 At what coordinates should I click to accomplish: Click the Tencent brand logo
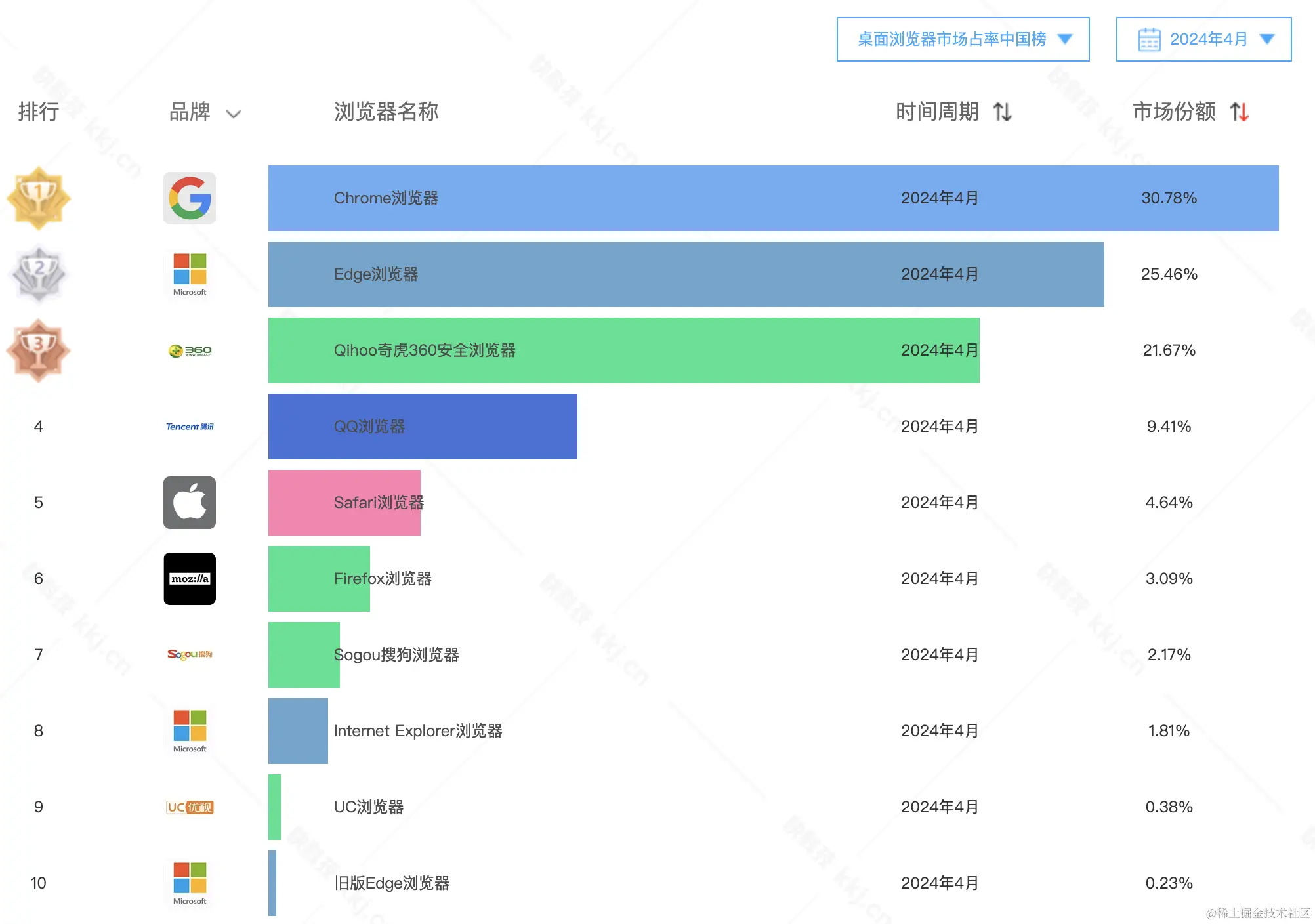[x=190, y=427]
